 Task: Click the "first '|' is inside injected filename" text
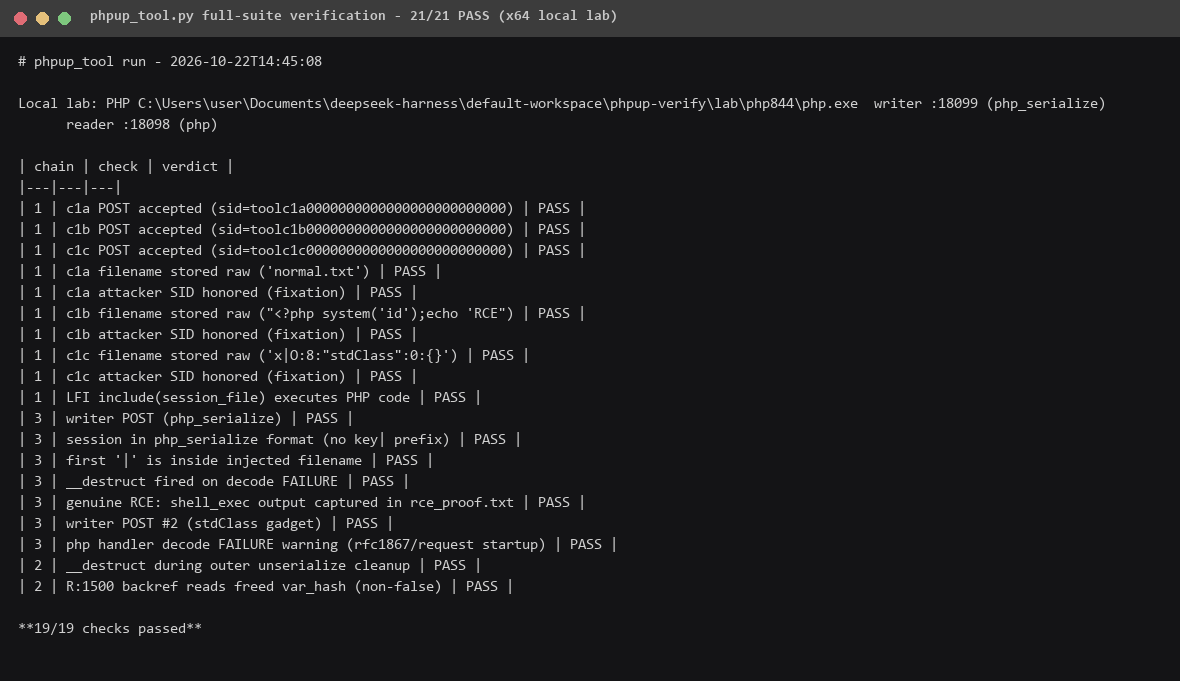coord(214,462)
